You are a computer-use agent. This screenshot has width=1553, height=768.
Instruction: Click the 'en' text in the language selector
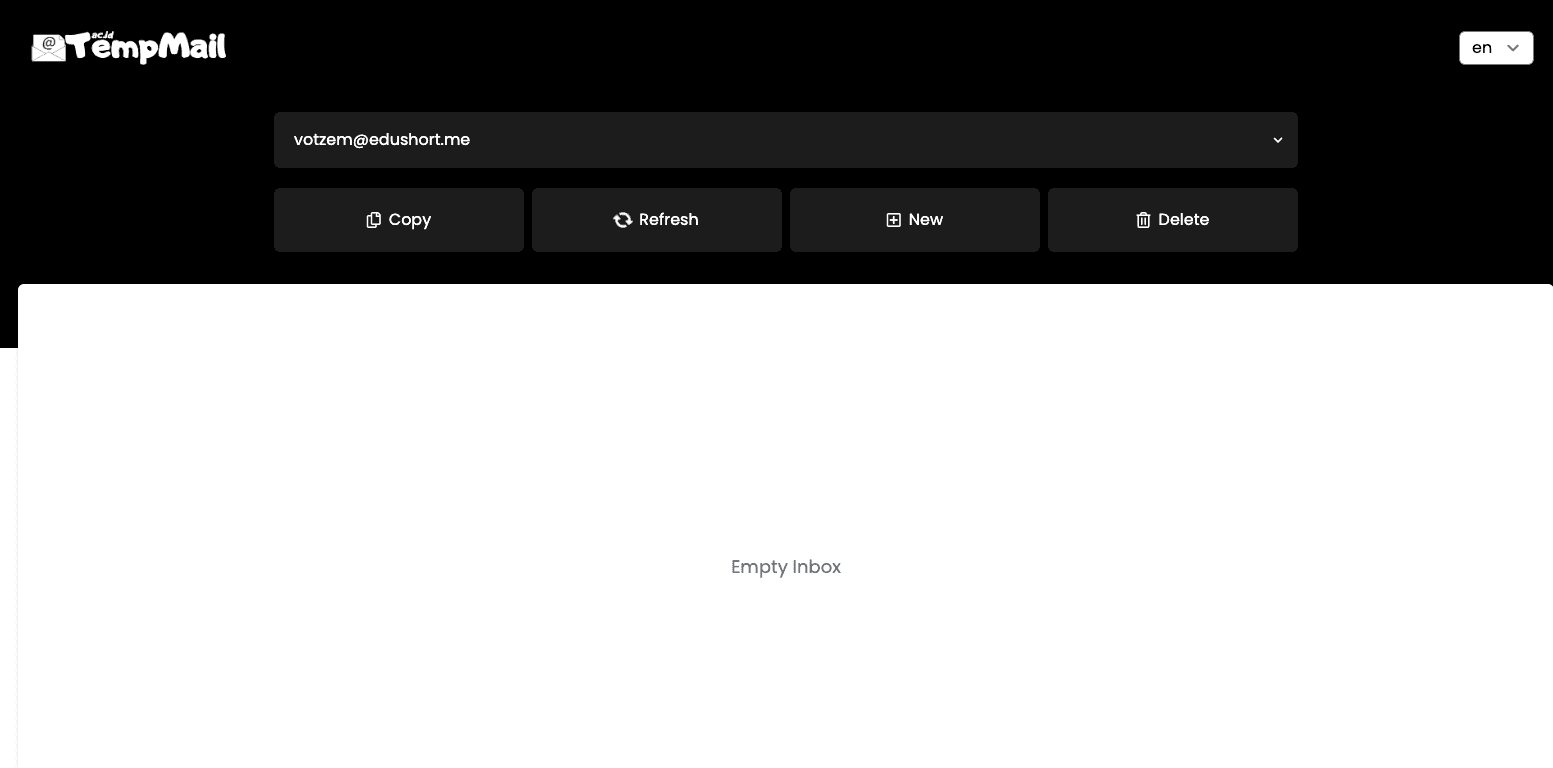(x=1482, y=48)
